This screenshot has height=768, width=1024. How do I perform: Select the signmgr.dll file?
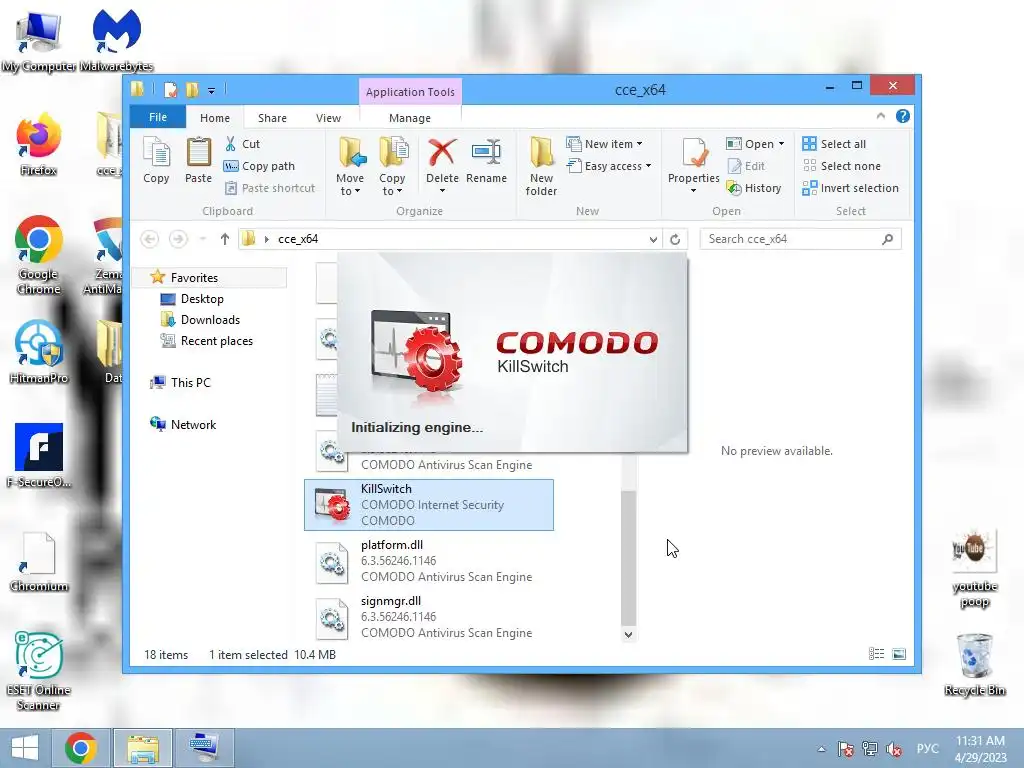428,617
